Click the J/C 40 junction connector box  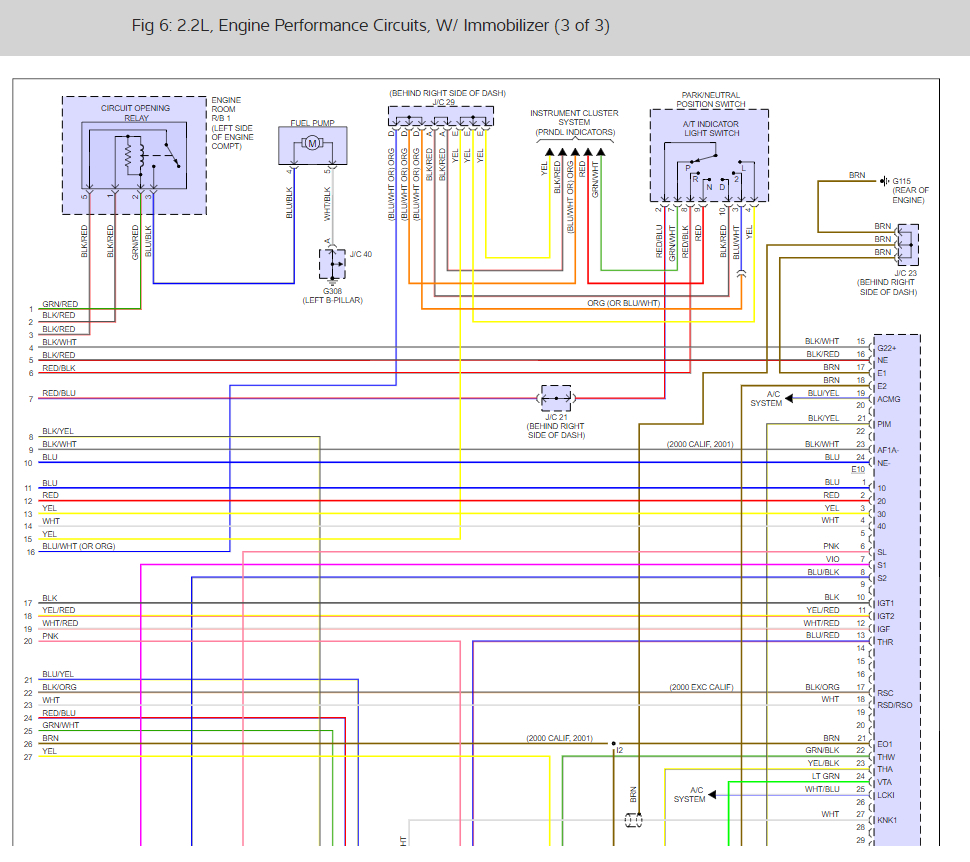coord(333,264)
